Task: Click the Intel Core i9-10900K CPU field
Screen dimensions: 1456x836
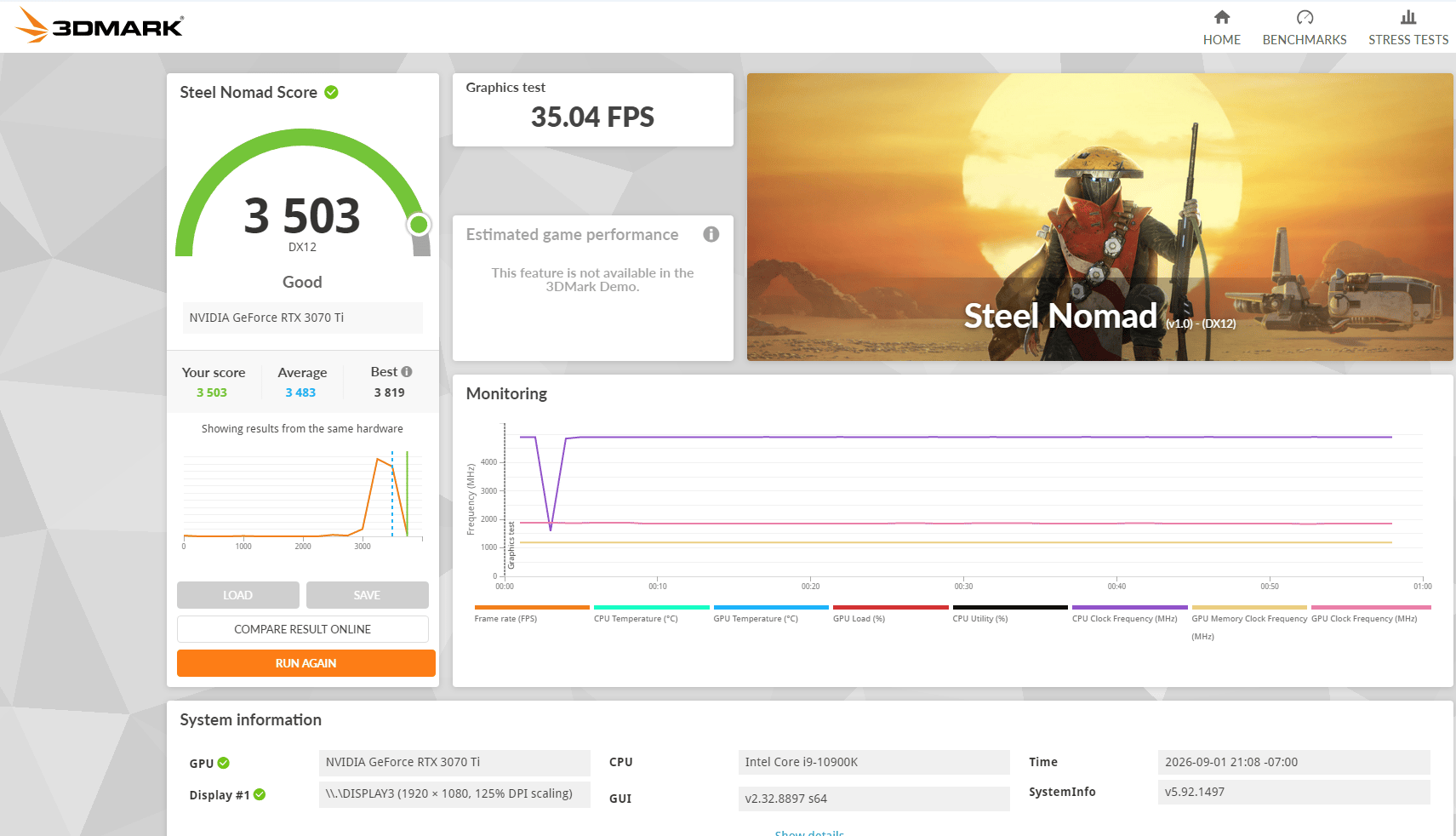Action: coord(874,763)
